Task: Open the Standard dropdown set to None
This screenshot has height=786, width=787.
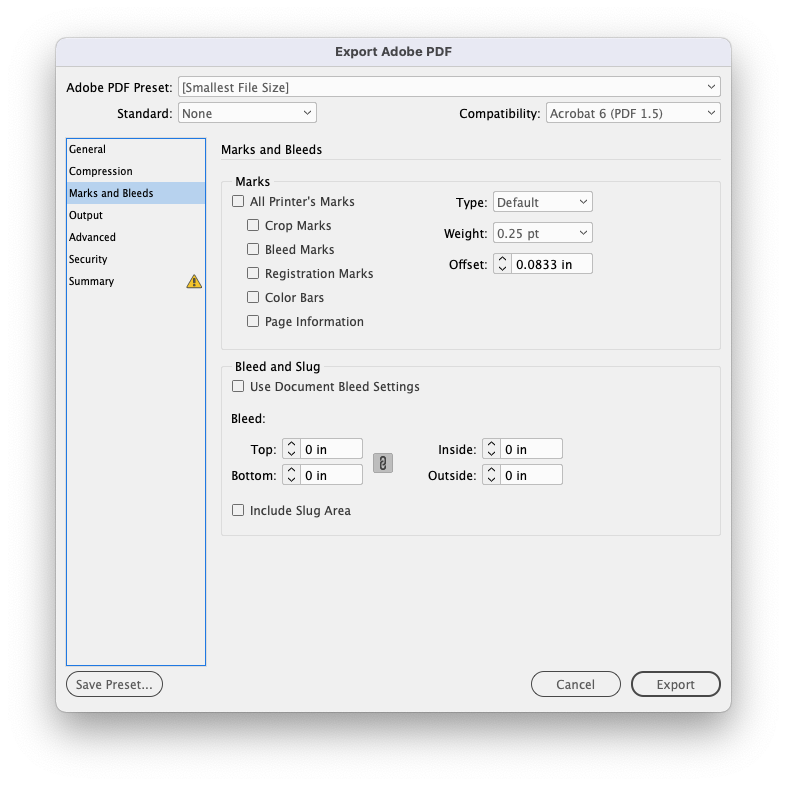Action: click(x=247, y=113)
